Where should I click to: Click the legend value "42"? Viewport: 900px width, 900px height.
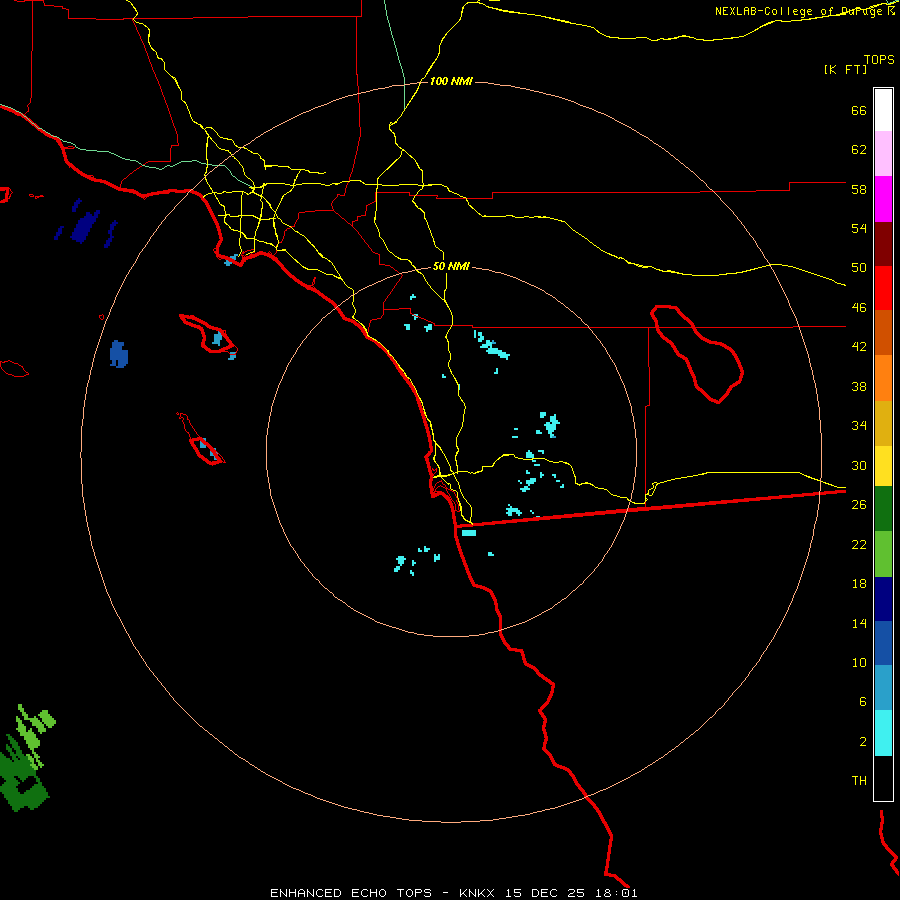[x=859, y=347]
